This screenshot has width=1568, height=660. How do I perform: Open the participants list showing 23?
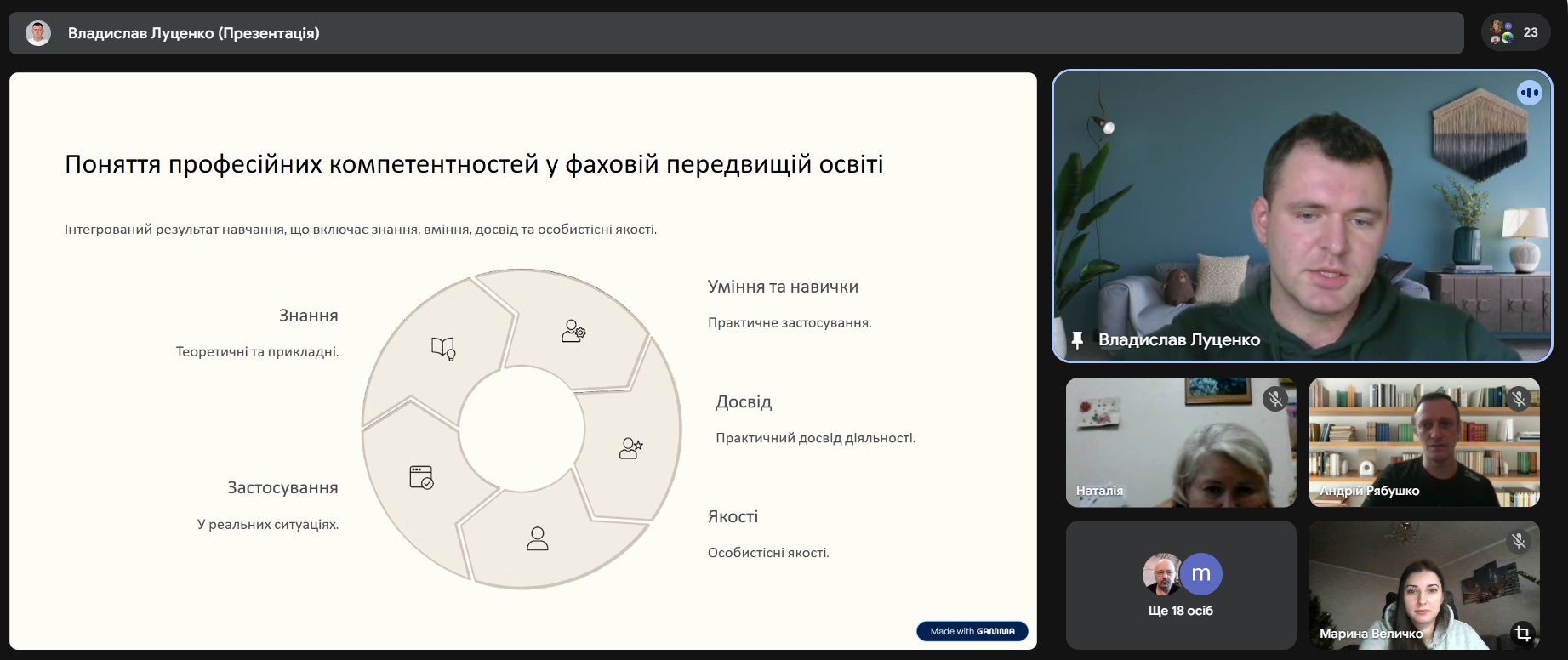pyautogui.click(x=1515, y=33)
